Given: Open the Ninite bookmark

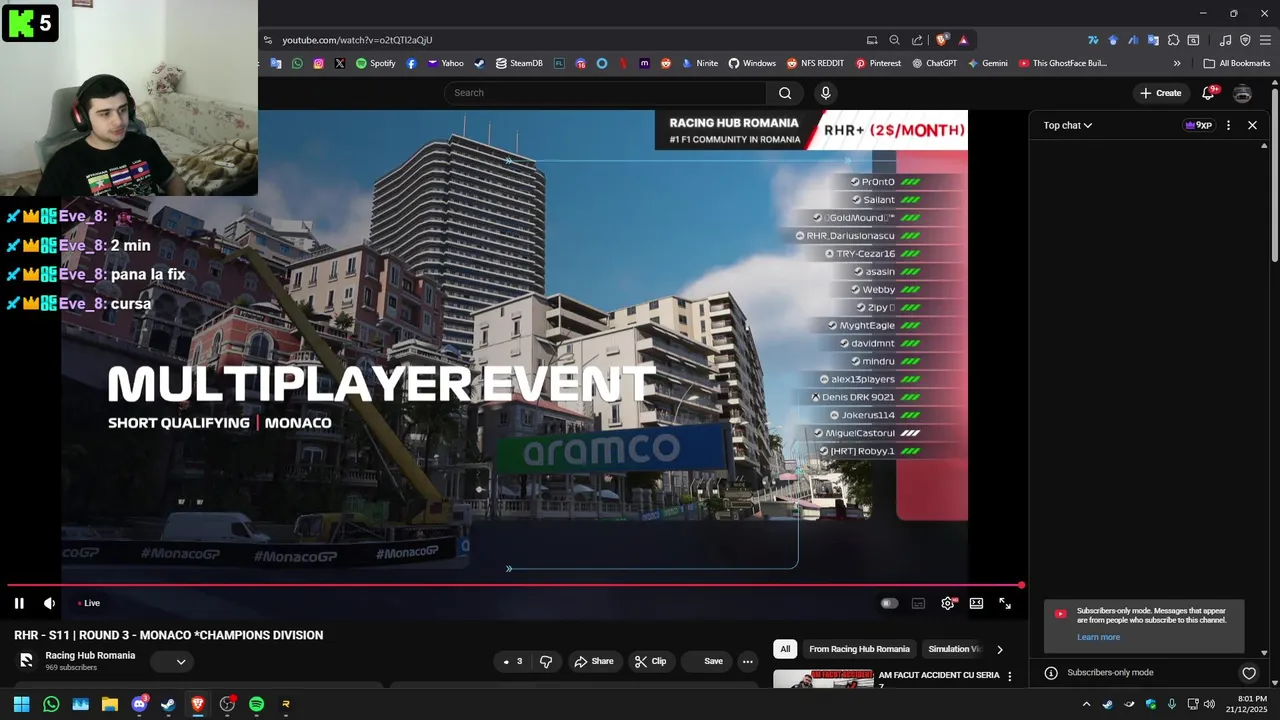Looking at the screenshot, I should pos(700,63).
